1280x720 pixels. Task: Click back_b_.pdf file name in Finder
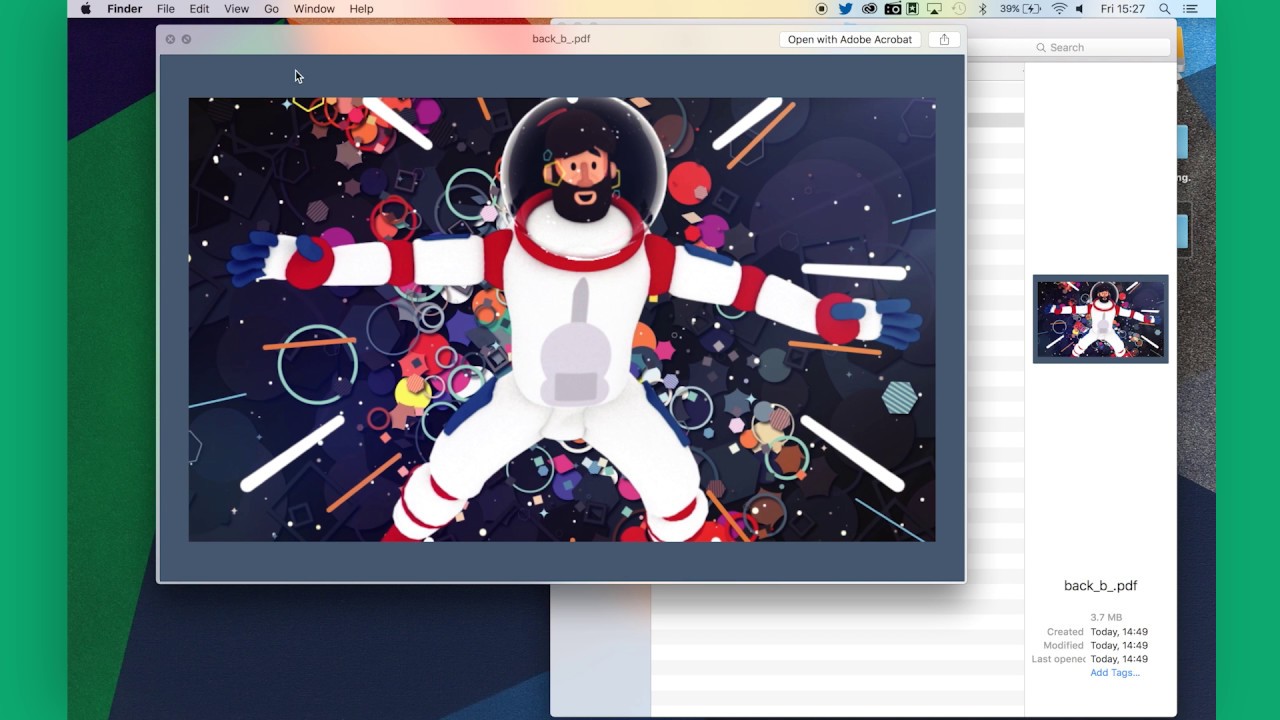1100,586
